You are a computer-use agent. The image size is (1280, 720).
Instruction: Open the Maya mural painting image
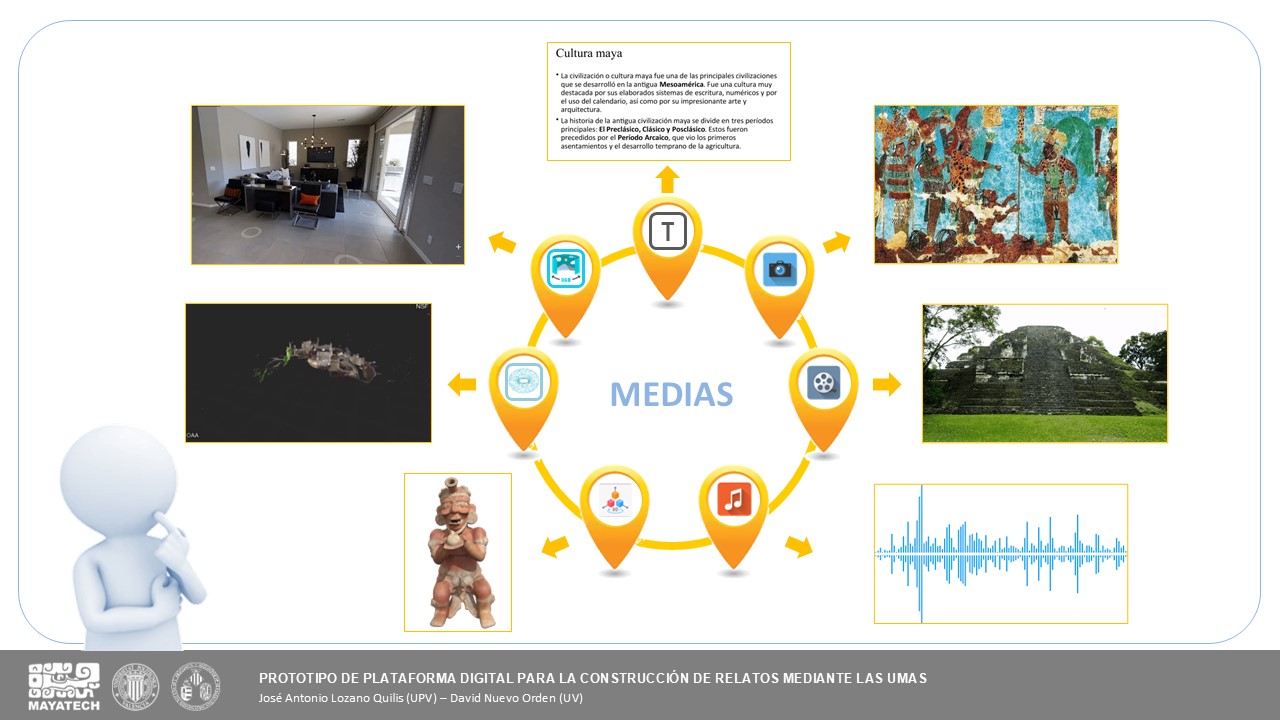click(x=995, y=184)
